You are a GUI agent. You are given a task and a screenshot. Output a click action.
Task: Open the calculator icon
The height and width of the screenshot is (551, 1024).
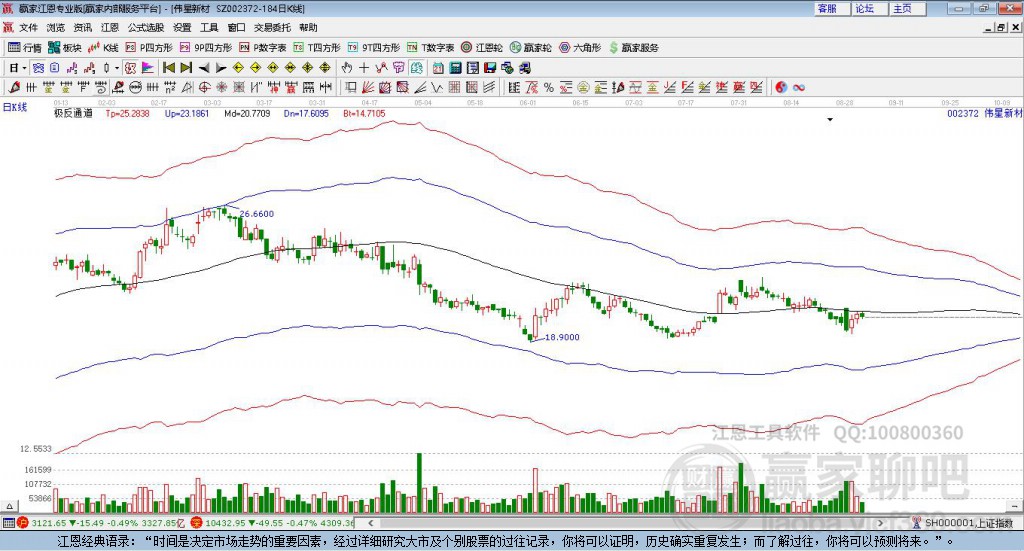[455, 68]
